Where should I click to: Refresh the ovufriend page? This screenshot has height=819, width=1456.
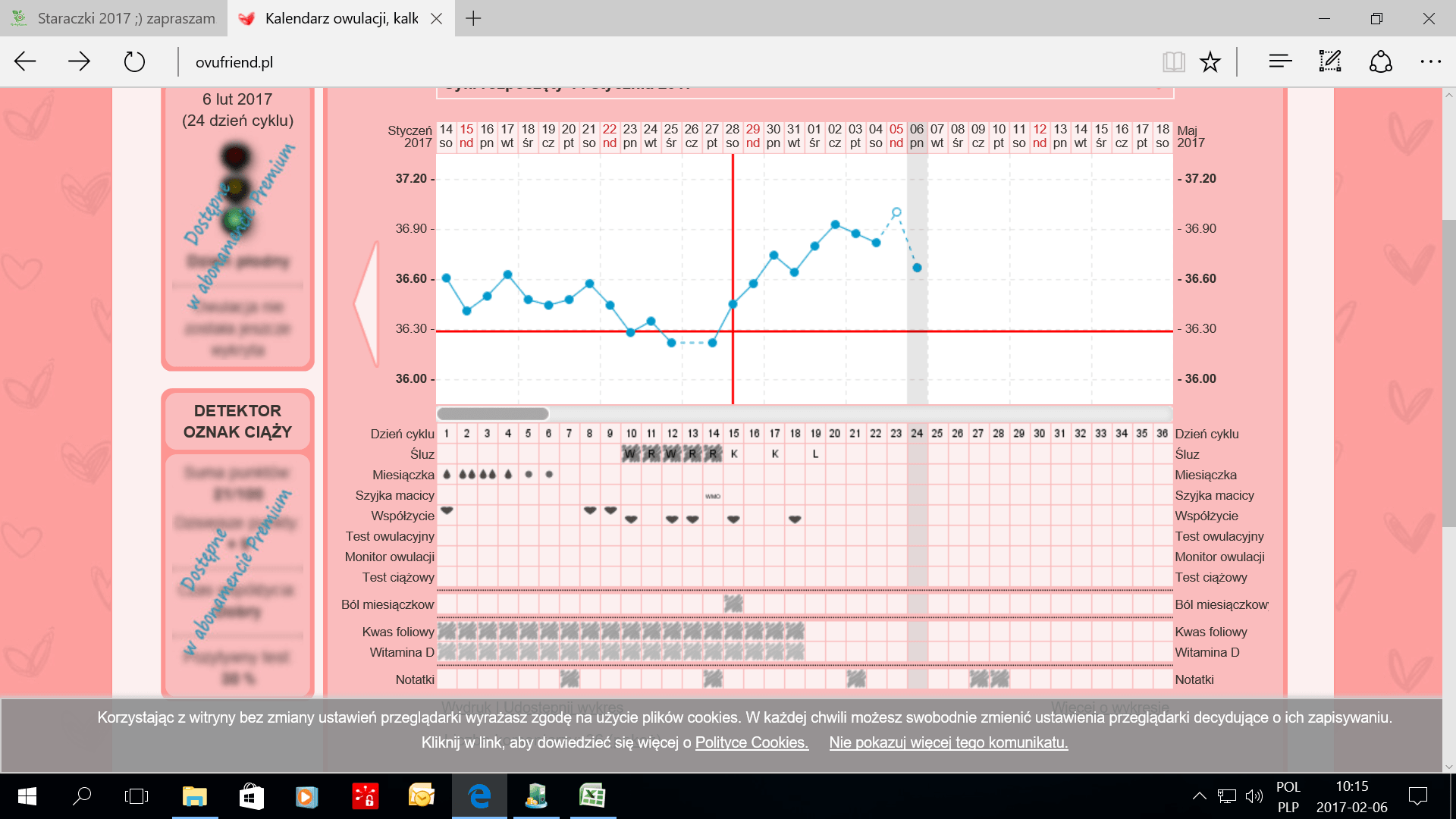tap(134, 61)
